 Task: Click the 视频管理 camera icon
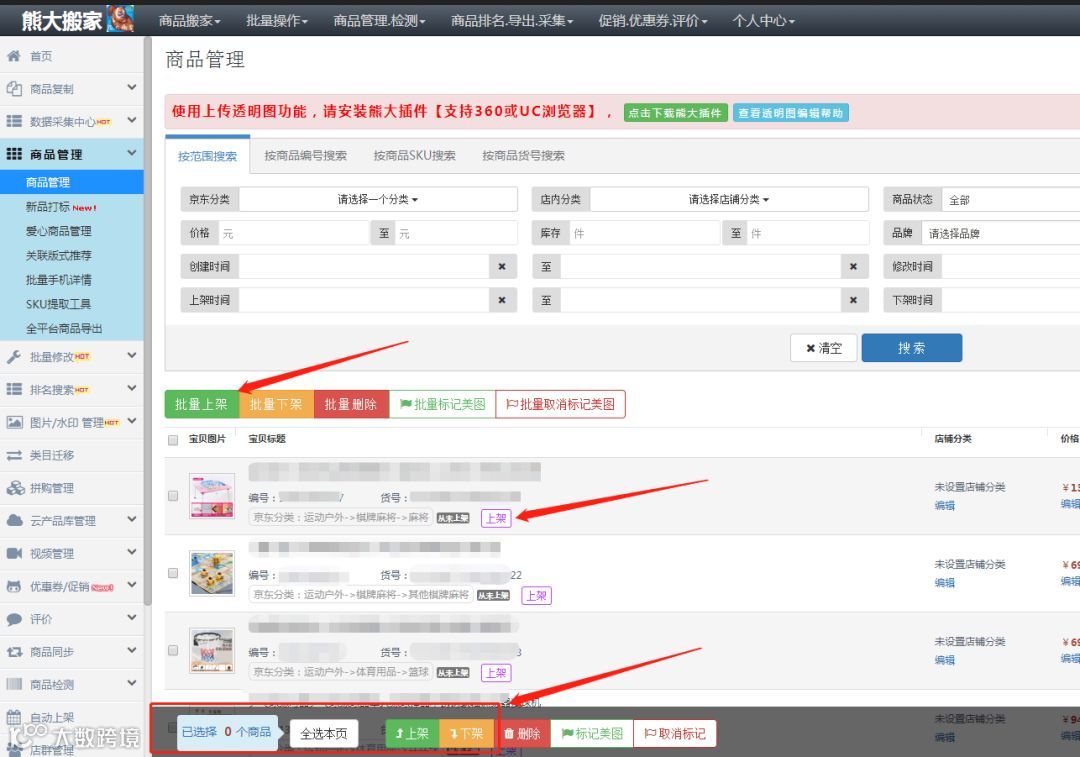click(x=14, y=553)
